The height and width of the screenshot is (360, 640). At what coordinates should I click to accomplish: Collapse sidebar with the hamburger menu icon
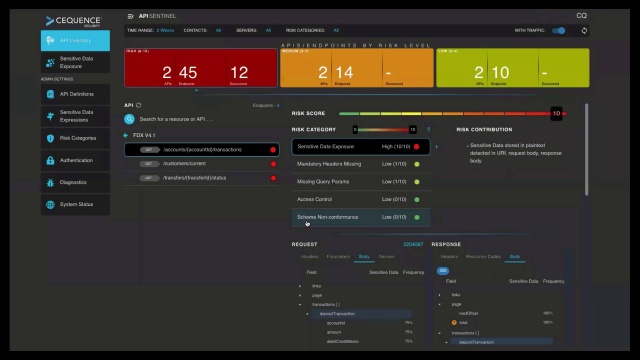tap(130, 16)
